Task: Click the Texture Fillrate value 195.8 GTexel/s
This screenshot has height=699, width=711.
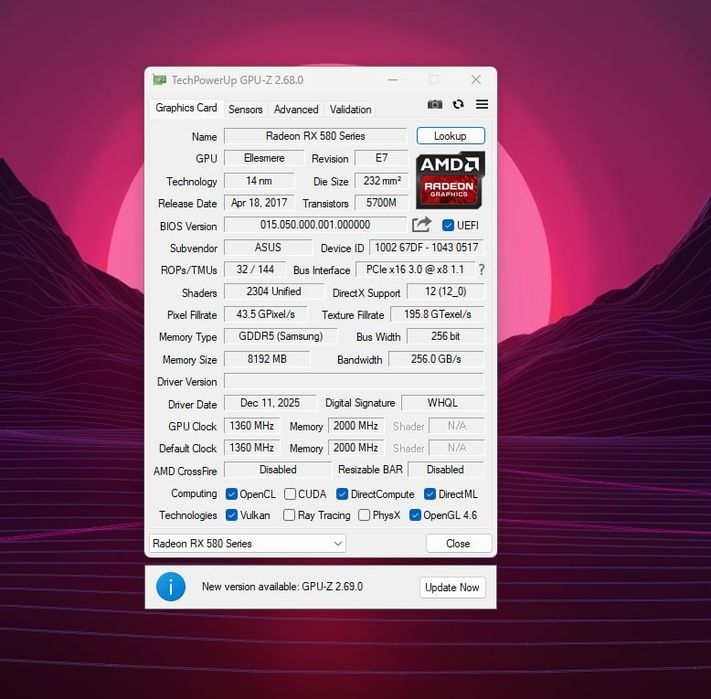Action: 438,314
